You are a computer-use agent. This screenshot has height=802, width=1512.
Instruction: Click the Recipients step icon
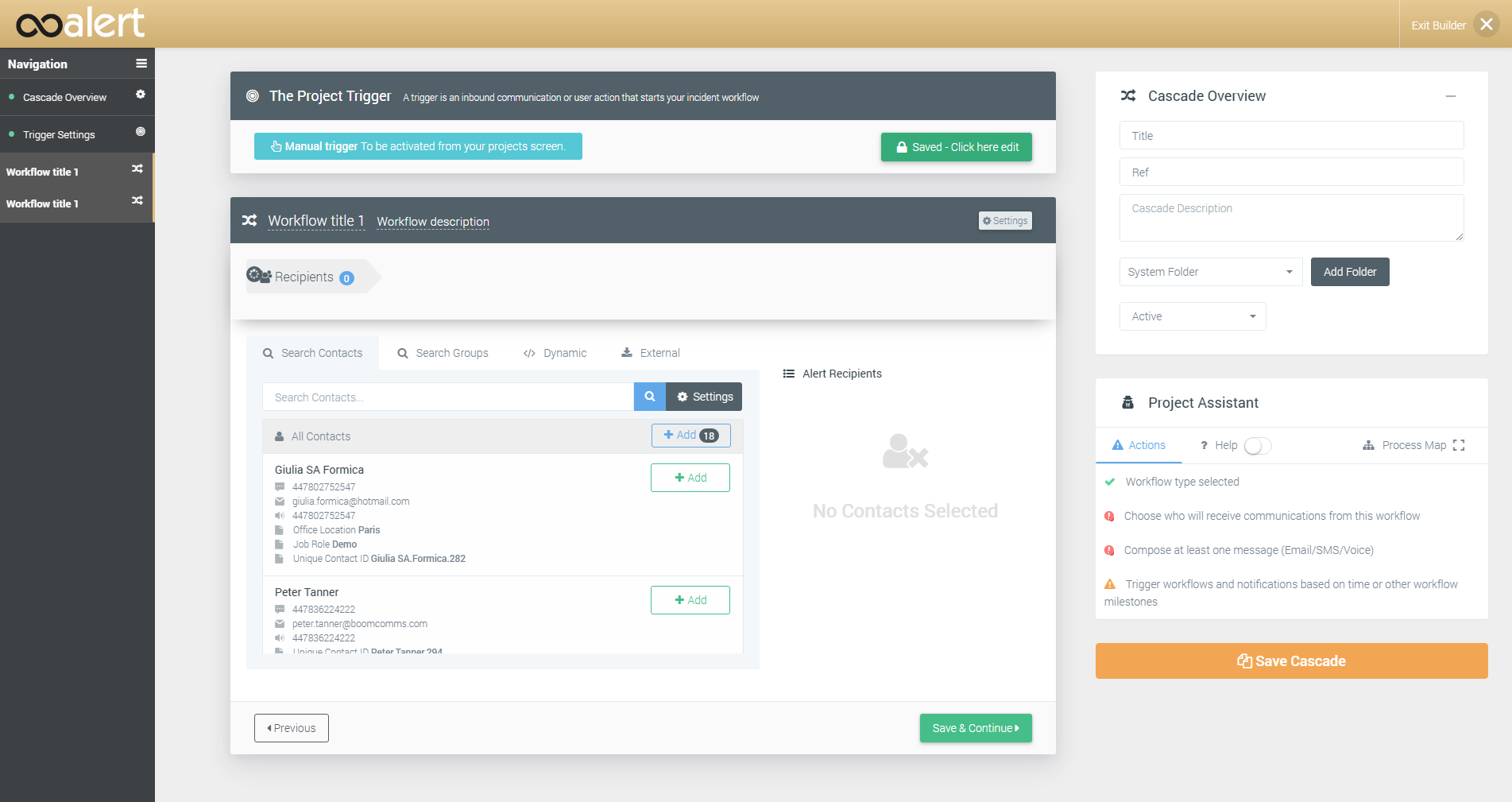tap(258, 276)
